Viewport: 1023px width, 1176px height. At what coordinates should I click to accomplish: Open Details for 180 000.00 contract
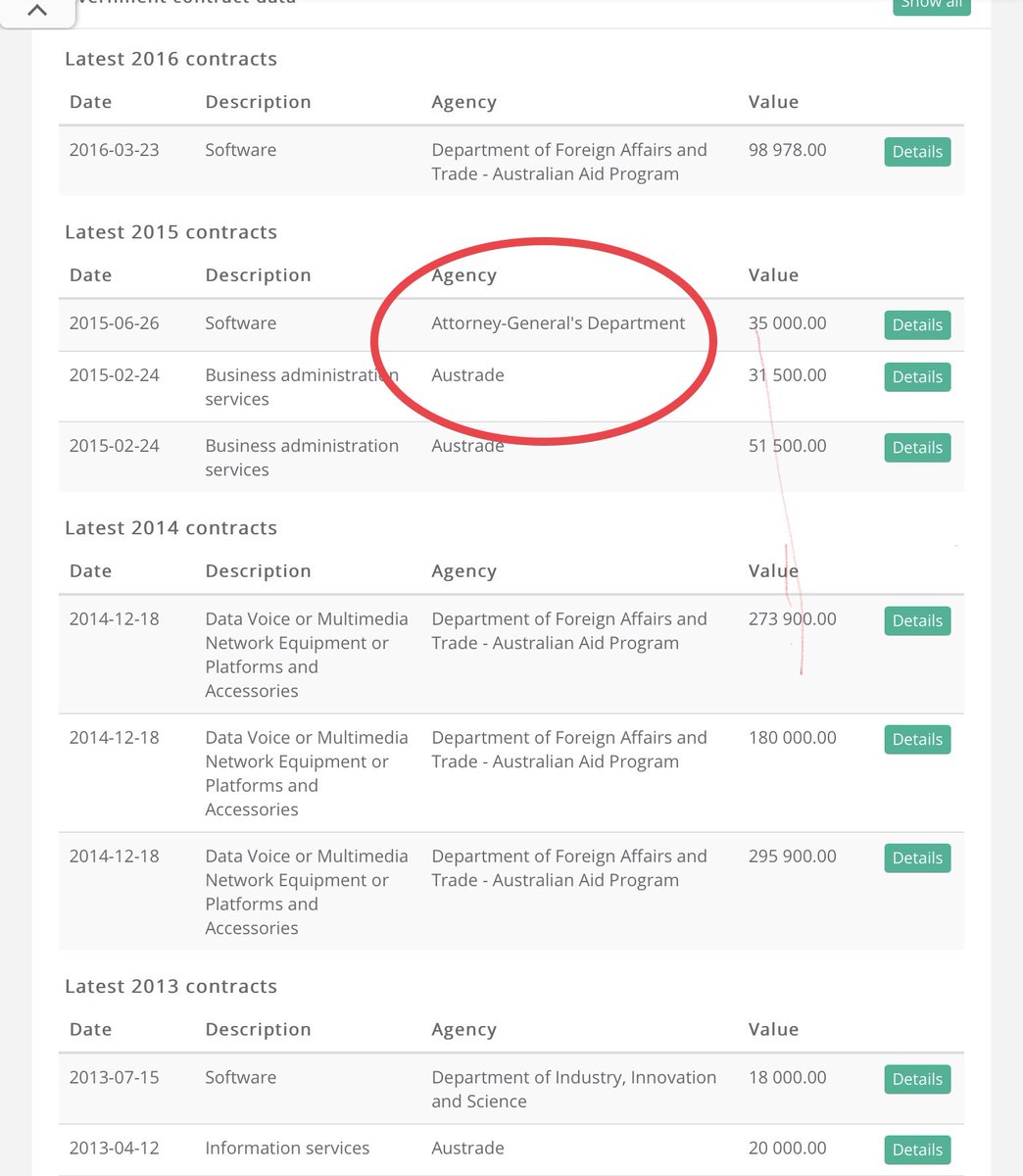pyautogui.click(x=917, y=740)
